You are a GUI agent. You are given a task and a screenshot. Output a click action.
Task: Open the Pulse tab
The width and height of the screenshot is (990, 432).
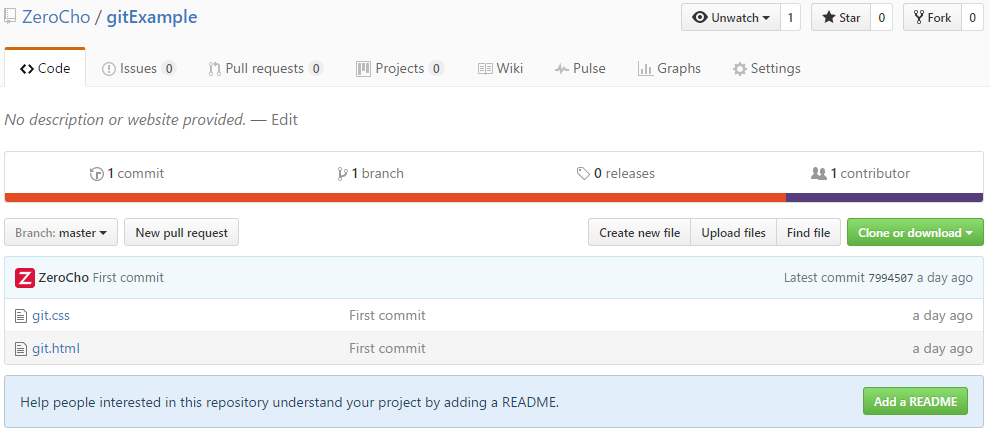coord(580,68)
